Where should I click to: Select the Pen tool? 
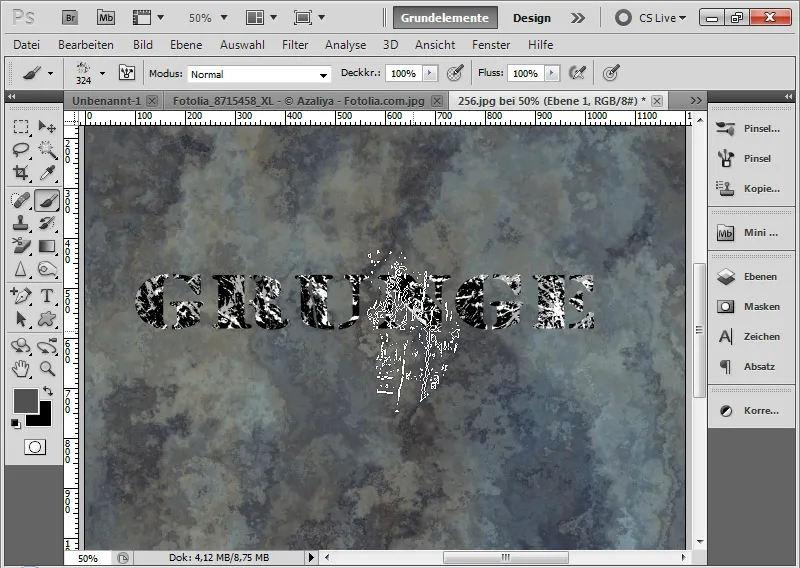[x=21, y=295]
